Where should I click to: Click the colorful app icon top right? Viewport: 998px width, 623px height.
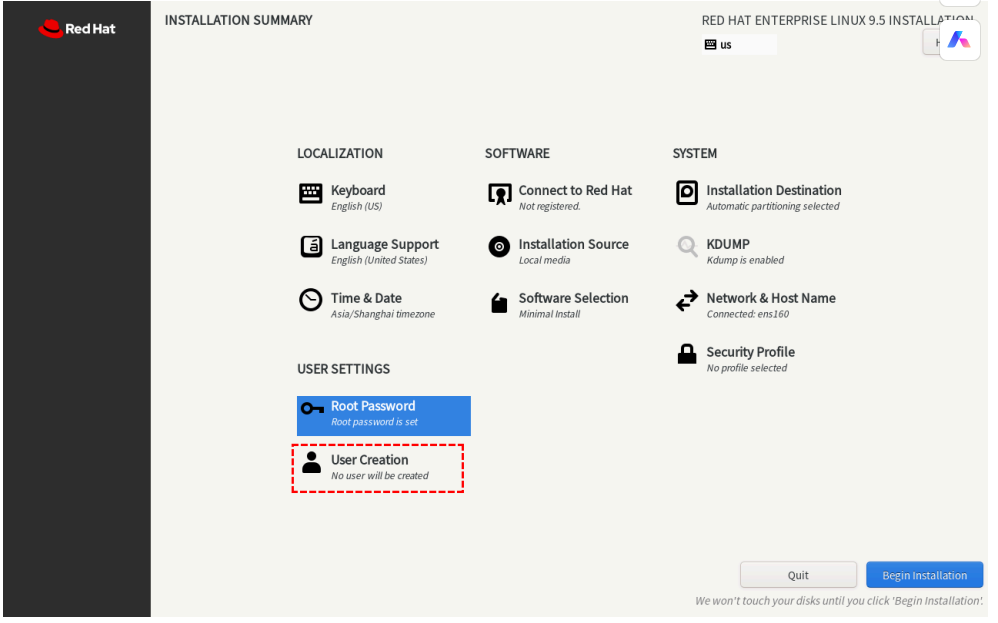959,40
